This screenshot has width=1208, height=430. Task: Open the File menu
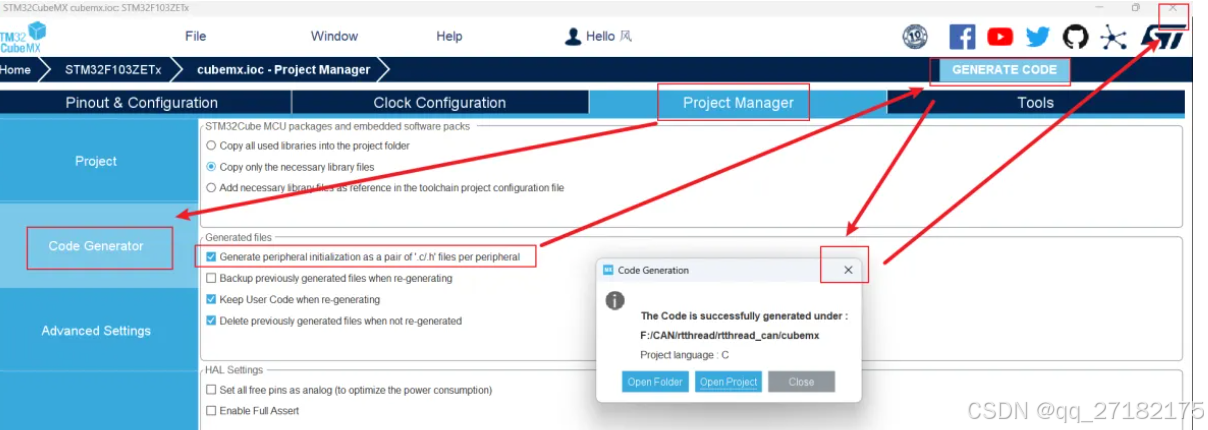point(196,36)
